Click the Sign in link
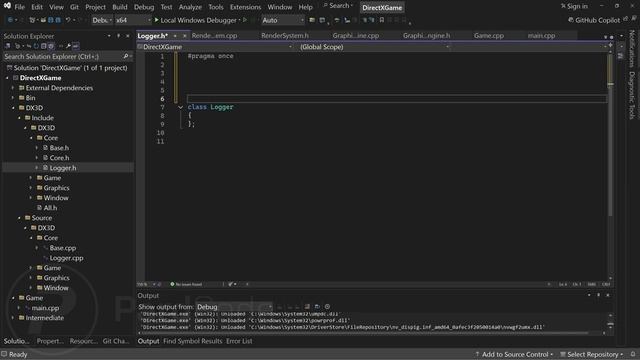The image size is (640, 360). tap(574, 6)
